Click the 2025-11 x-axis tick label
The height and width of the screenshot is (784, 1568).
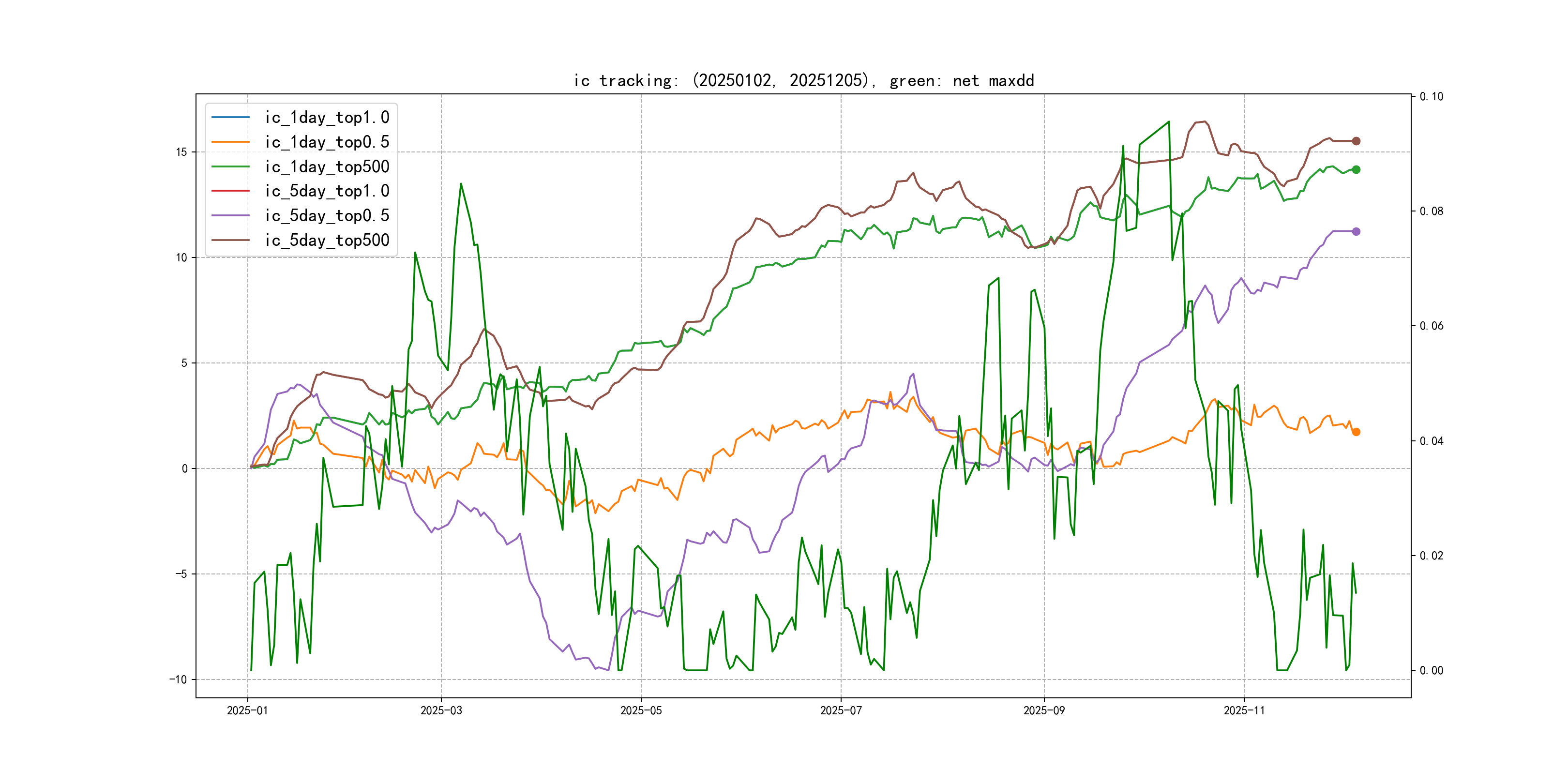click(x=1244, y=710)
